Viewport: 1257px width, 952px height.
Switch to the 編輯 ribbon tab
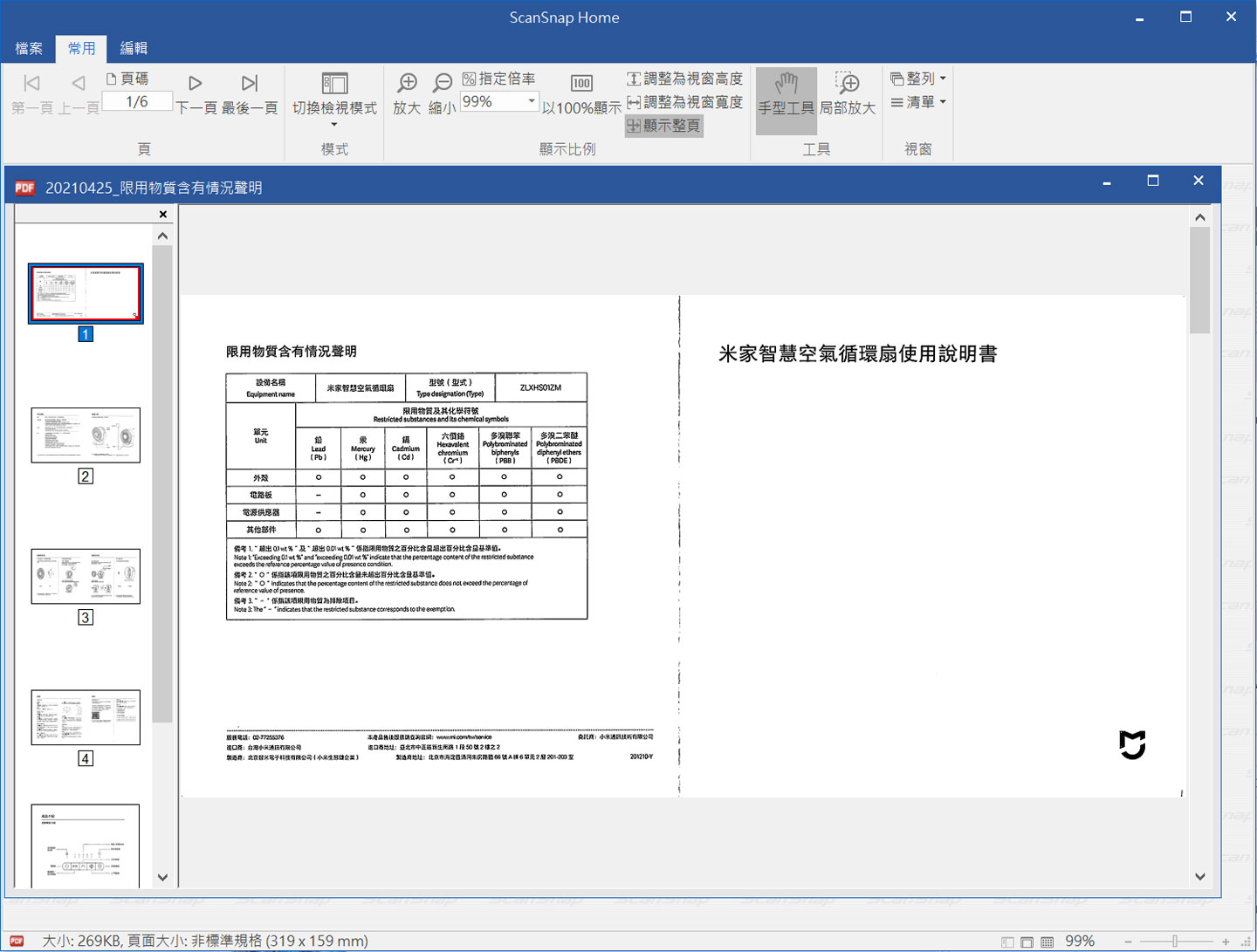(x=133, y=48)
